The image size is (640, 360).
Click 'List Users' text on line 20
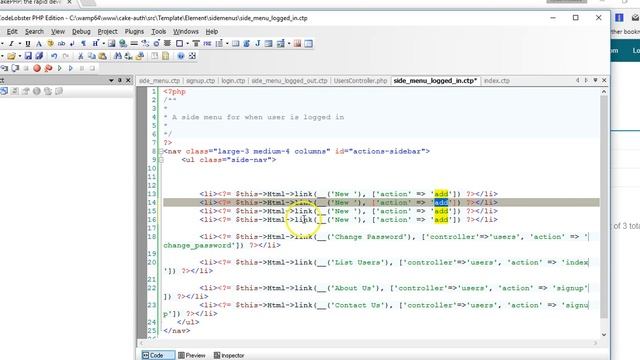[x=357, y=262]
